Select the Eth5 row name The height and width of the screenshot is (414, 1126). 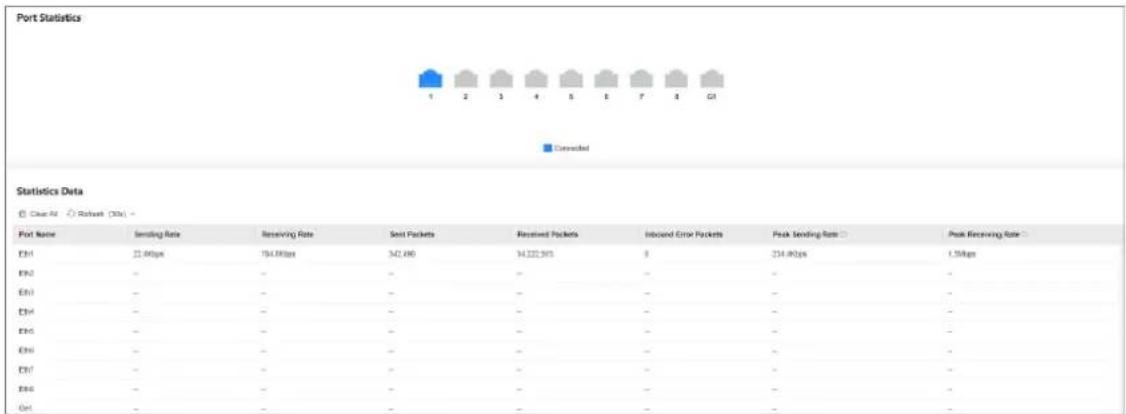tap(26, 331)
